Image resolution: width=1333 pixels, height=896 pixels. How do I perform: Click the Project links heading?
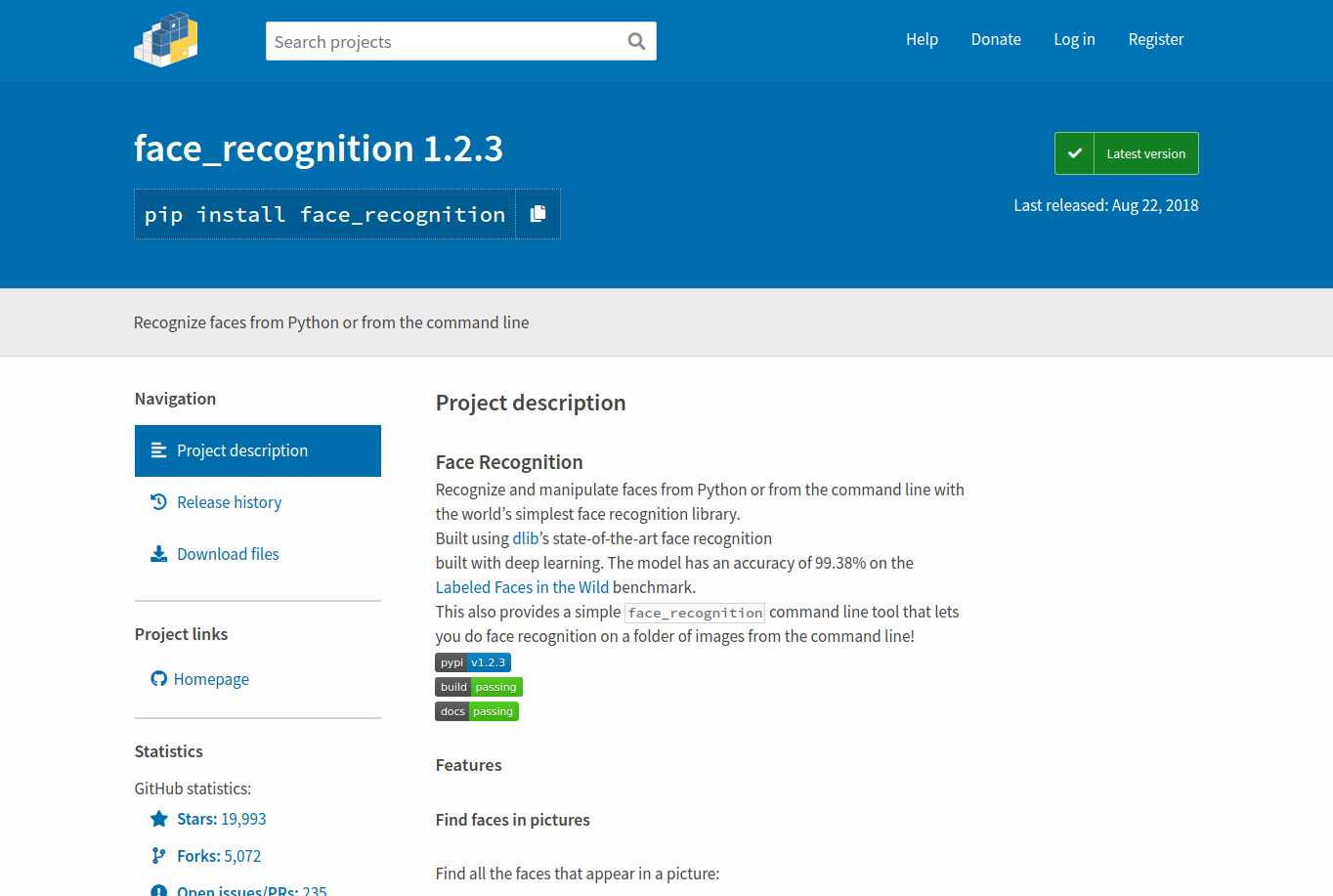tap(181, 634)
